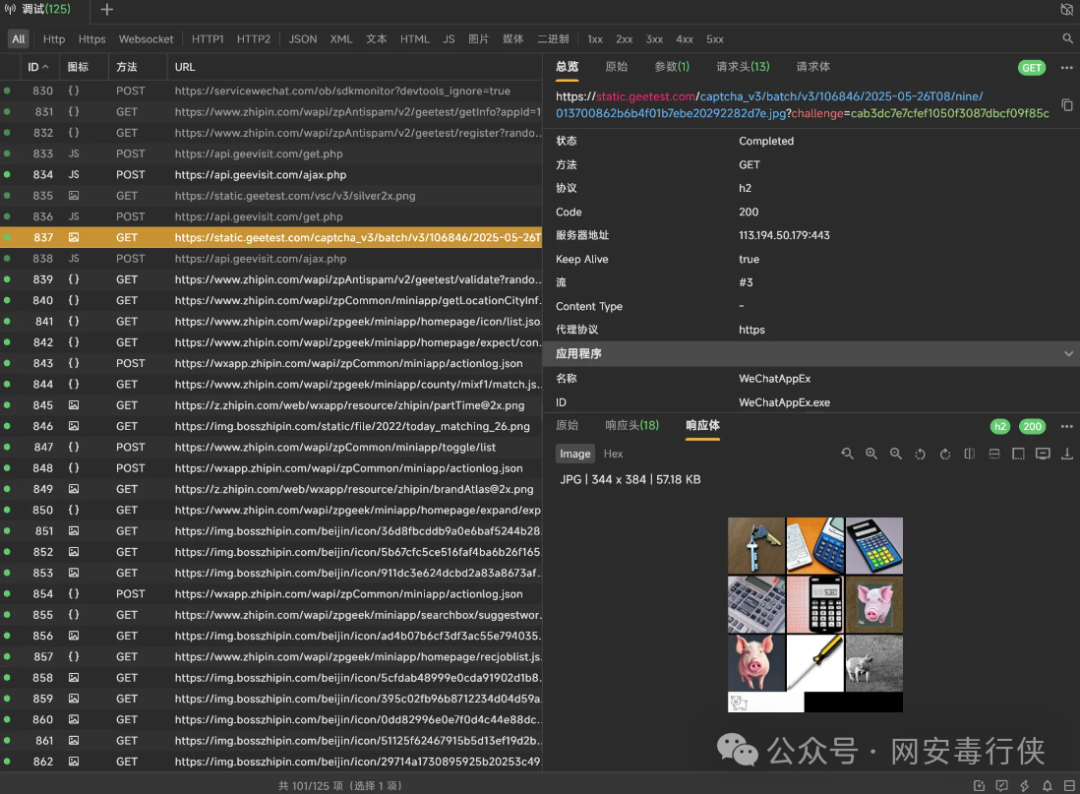Open the request URL link in overview
Viewport: 1080px width, 794px height.
click(802, 105)
